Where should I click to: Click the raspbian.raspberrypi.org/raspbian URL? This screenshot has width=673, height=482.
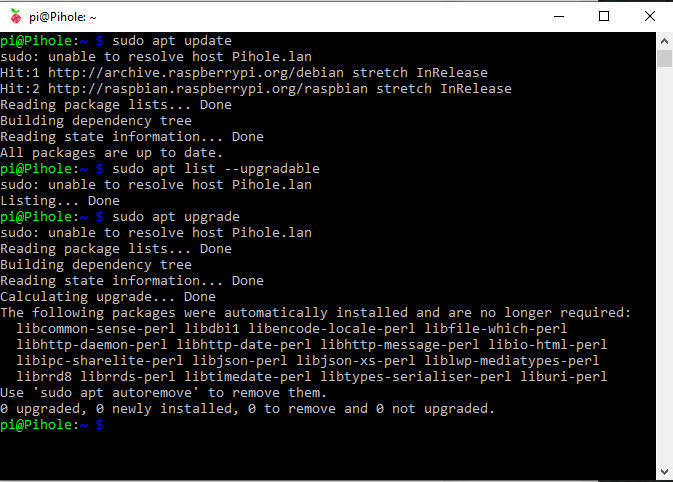(208, 89)
